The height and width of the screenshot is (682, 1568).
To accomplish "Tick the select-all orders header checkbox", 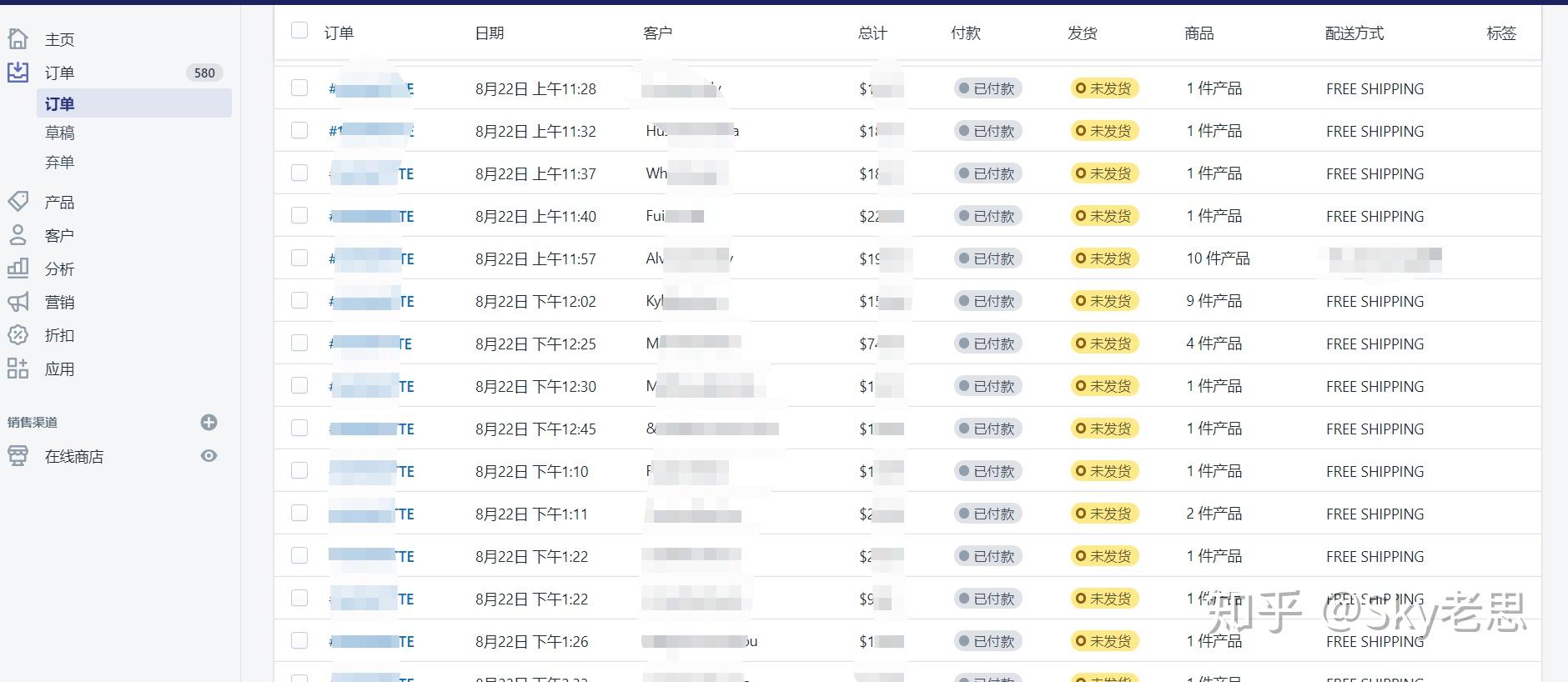I will click(x=299, y=31).
